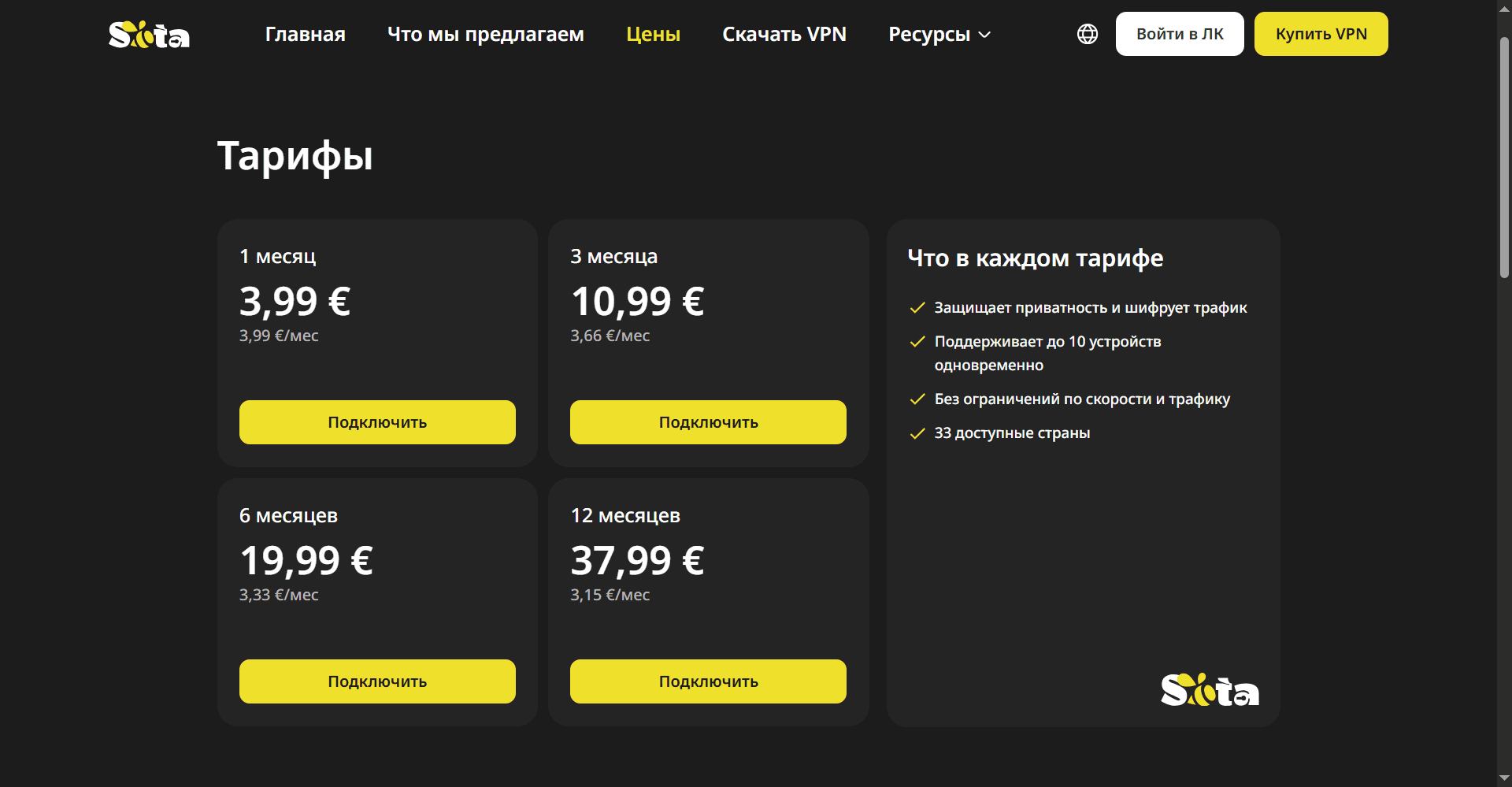Open the Ресурсы menu
This screenshot has width=1512, height=787.
[939, 34]
